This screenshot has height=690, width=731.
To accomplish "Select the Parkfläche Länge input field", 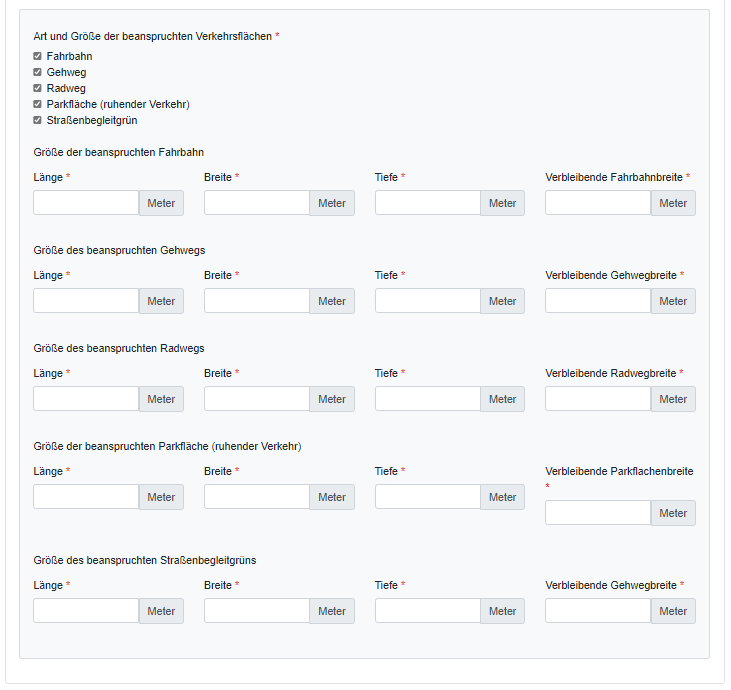I will click(x=86, y=497).
